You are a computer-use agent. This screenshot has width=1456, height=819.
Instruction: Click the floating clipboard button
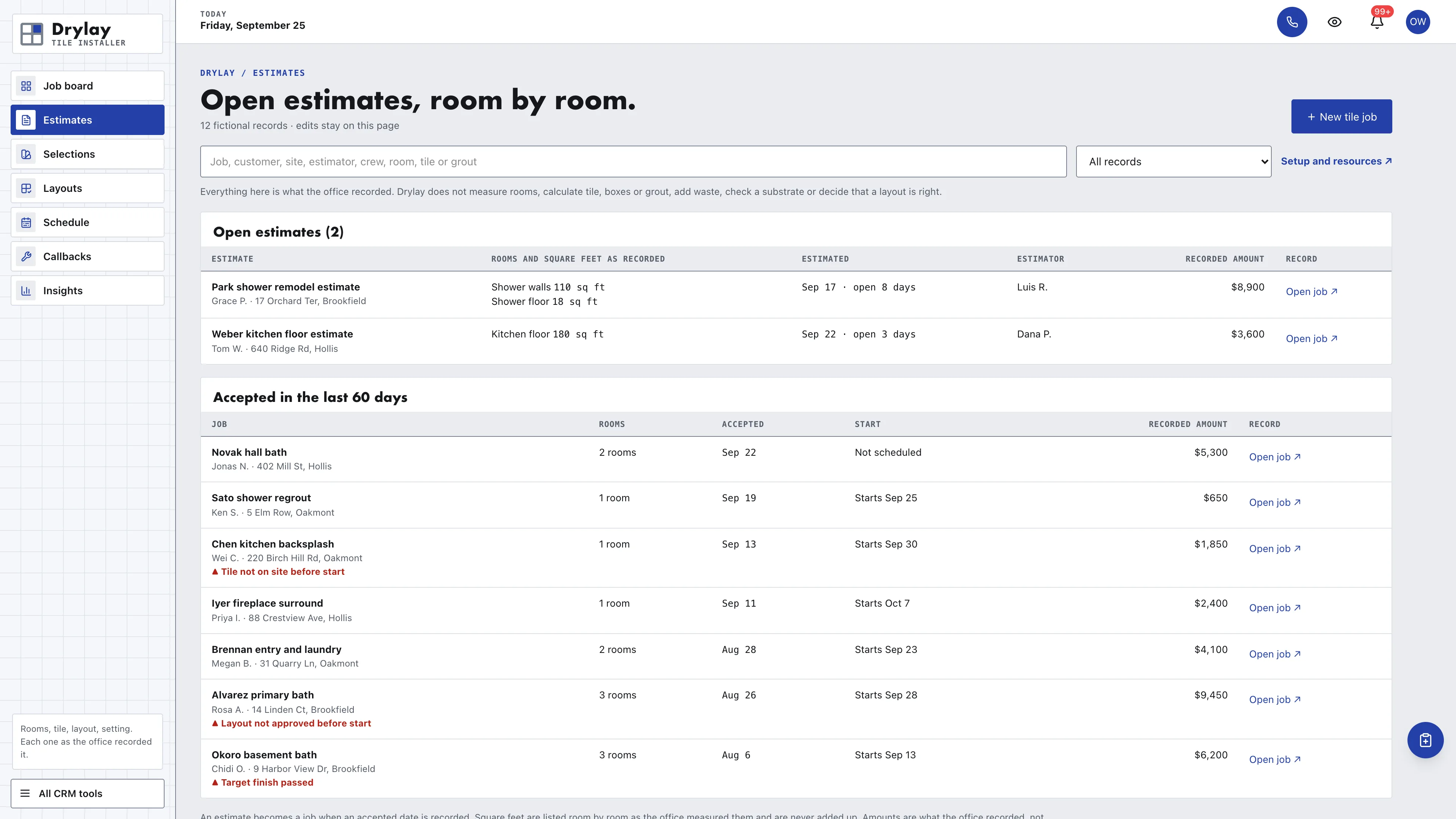[x=1425, y=740]
